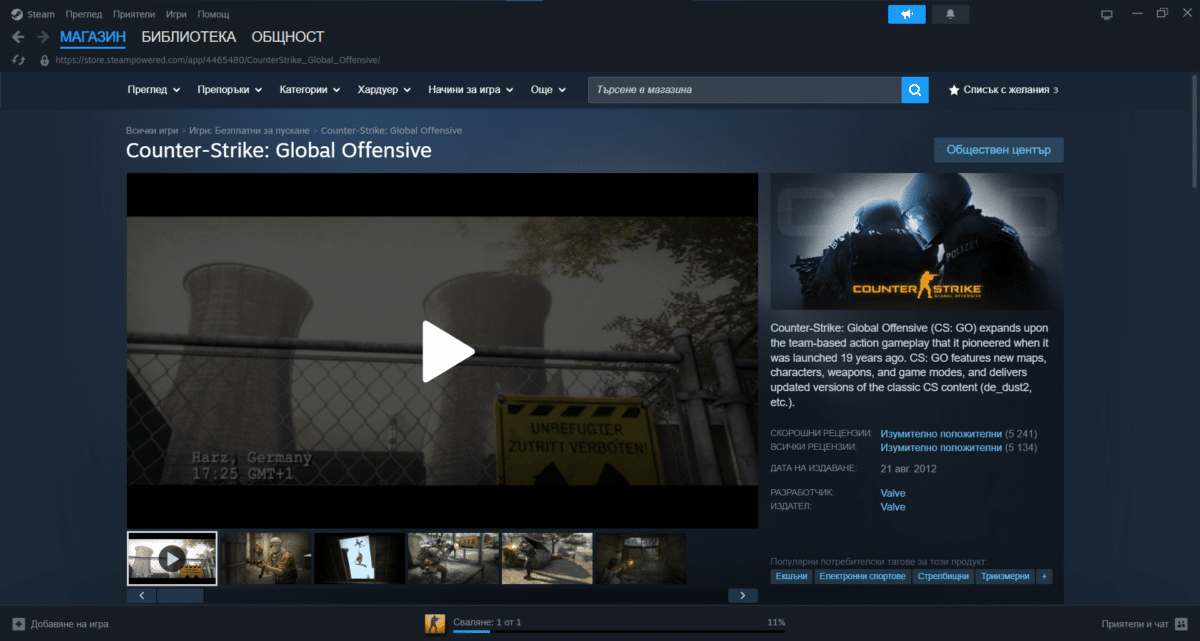Select the fourth screenshot thumbnail

pos(453,558)
